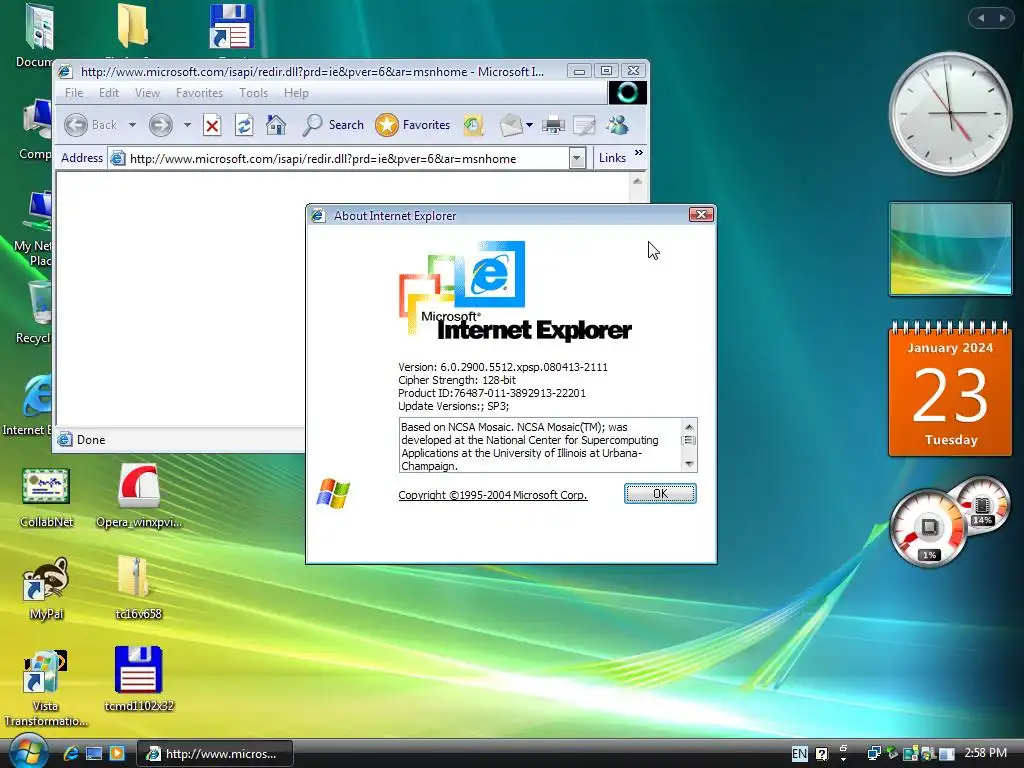
Task: Click the EN language indicator in tray
Action: 799,754
